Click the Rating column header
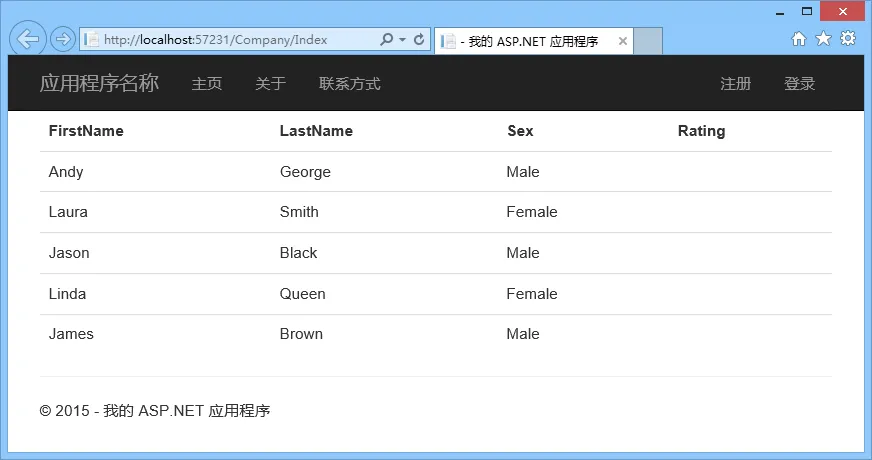This screenshot has width=872, height=460. (x=701, y=131)
